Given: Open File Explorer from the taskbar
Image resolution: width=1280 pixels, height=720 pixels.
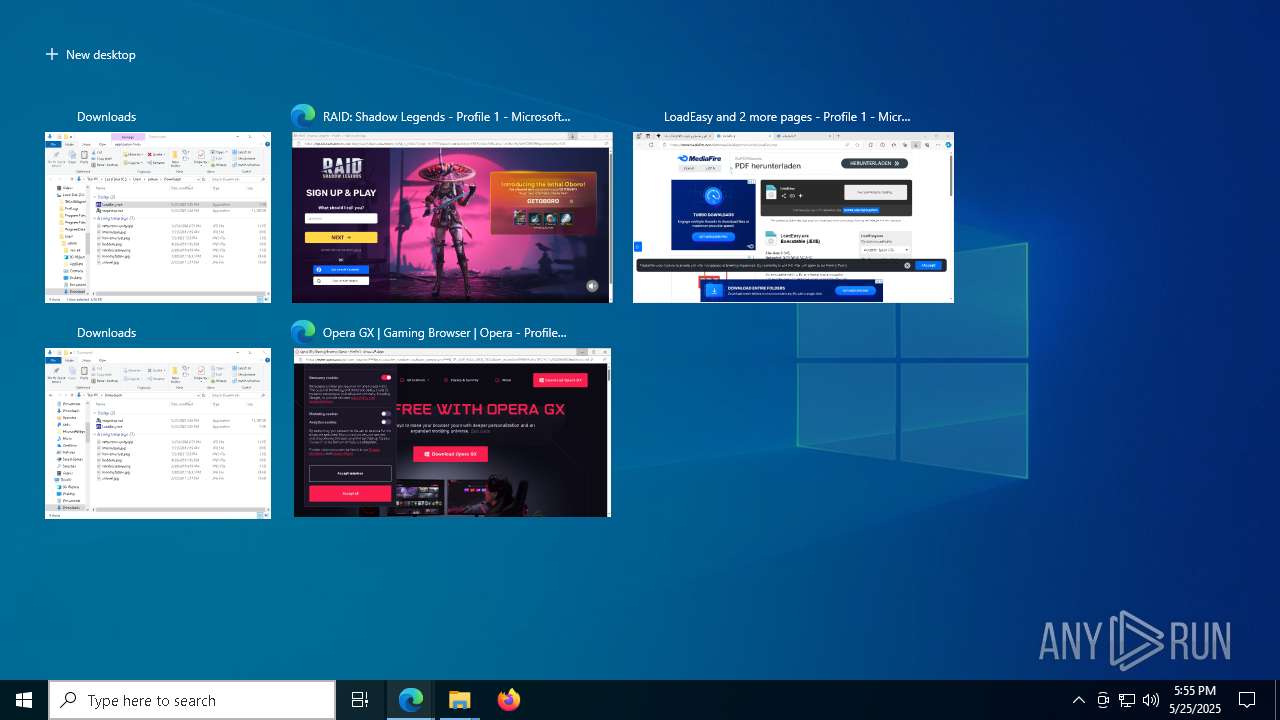Looking at the screenshot, I should [460, 700].
